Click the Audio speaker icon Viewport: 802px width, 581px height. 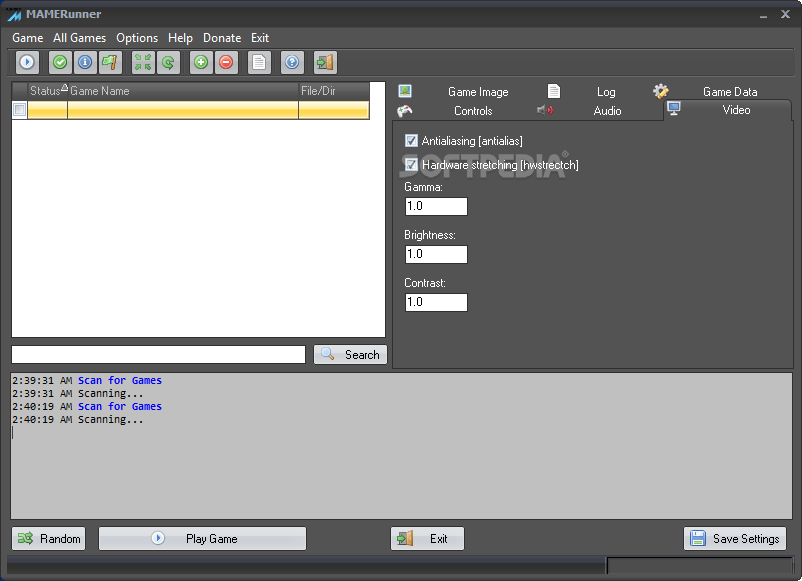tap(545, 110)
